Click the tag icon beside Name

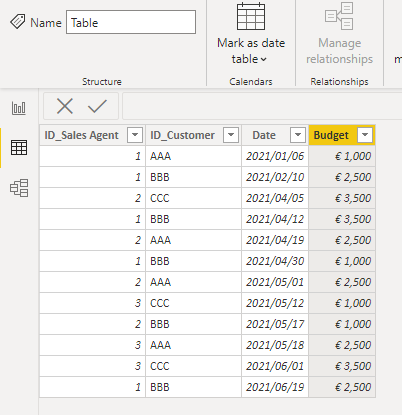pyautogui.click(x=18, y=22)
